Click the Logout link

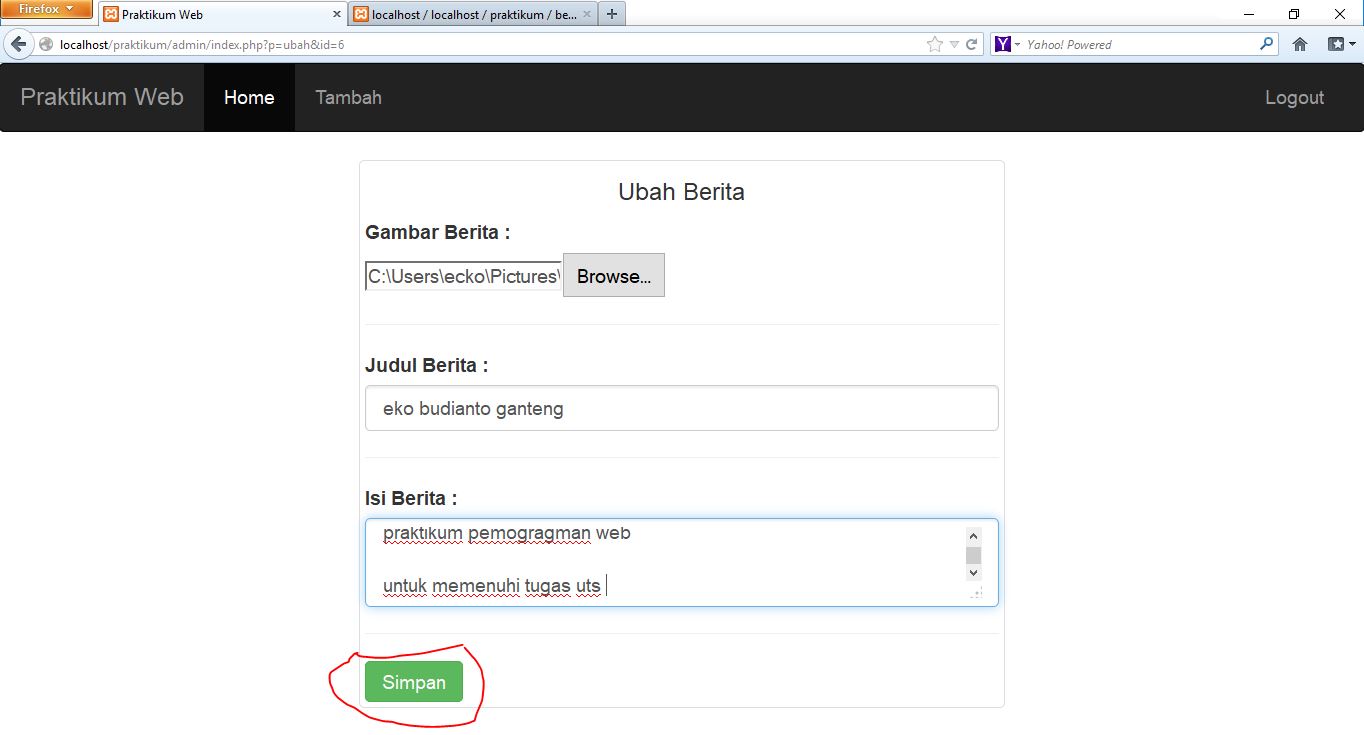click(1294, 97)
